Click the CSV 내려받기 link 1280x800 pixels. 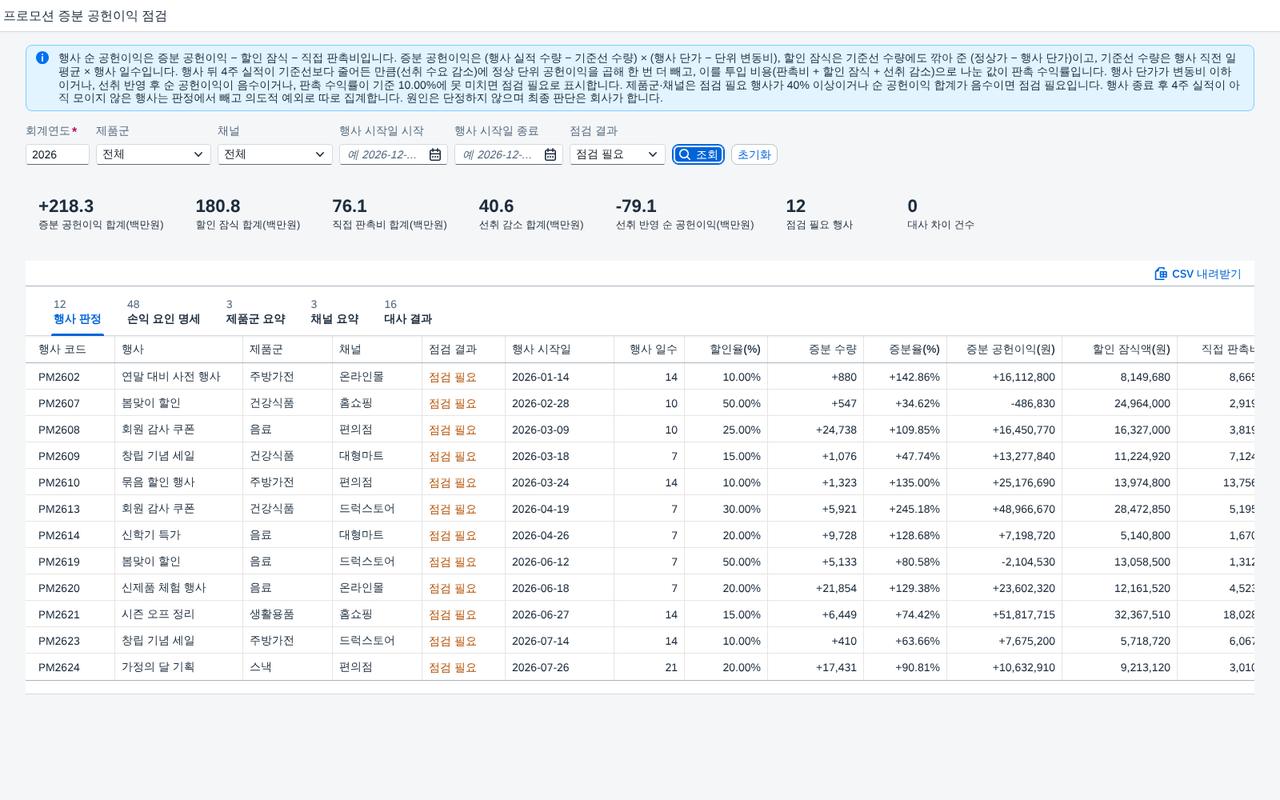pos(1198,274)
